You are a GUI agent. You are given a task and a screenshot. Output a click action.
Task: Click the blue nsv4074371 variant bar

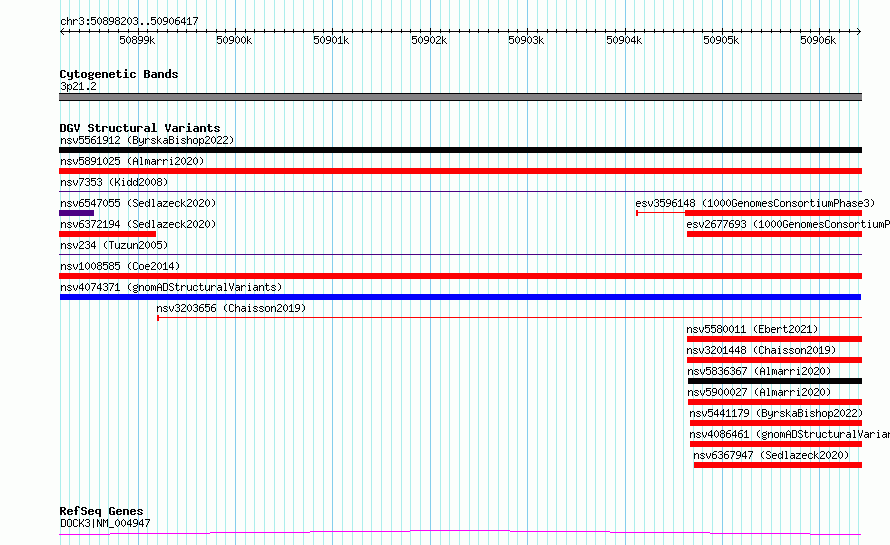tap(460, 297)
